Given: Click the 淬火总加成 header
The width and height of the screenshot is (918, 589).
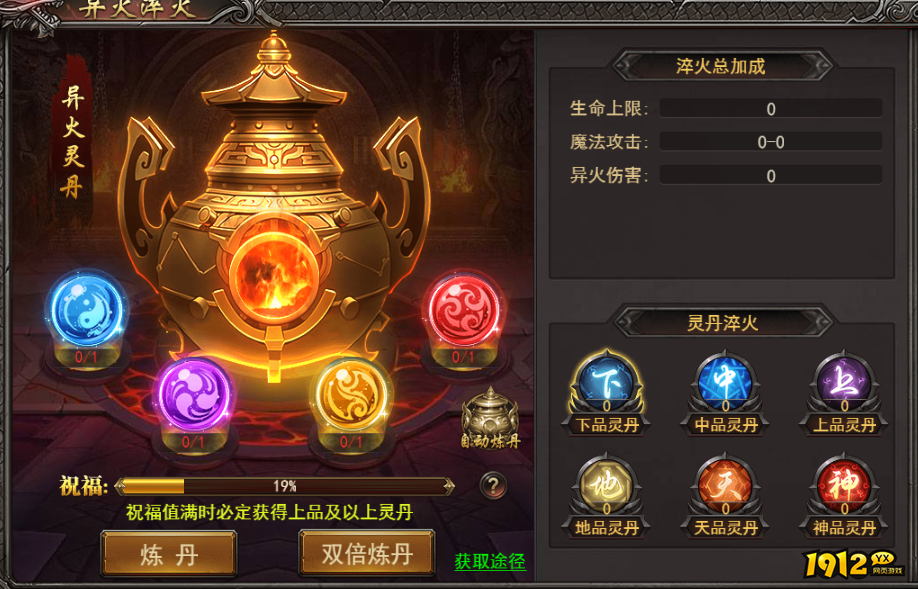Looking at the screenshot, I should coord(721,66).
